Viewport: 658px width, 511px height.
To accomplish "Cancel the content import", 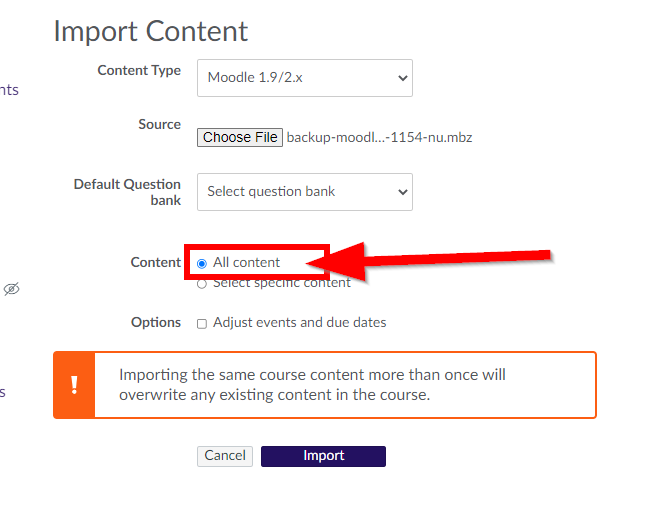I will (x=225, y=456).
